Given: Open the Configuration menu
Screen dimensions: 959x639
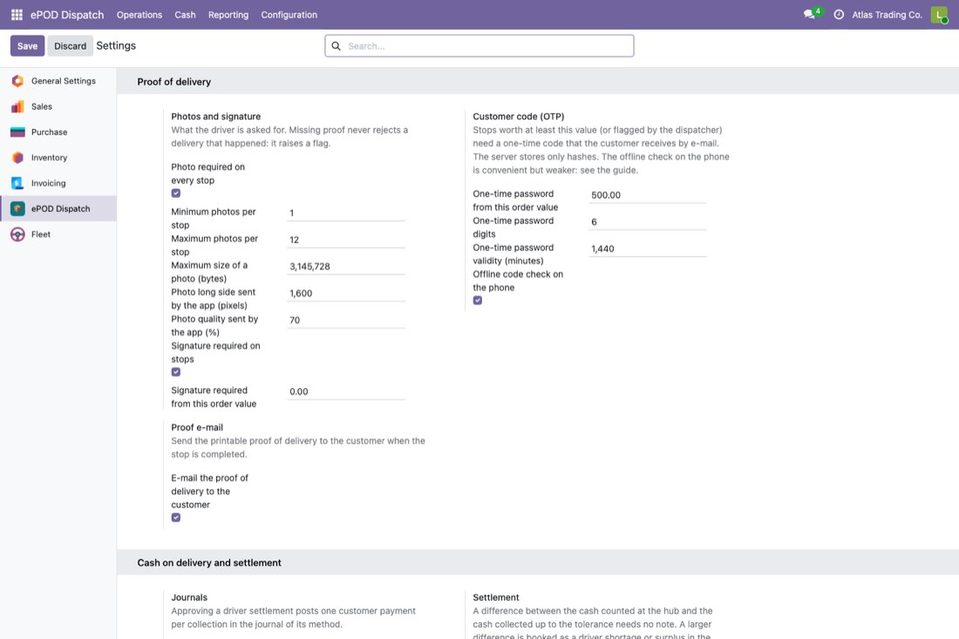Looking at the screenshot, I should (x=289, y=15).
